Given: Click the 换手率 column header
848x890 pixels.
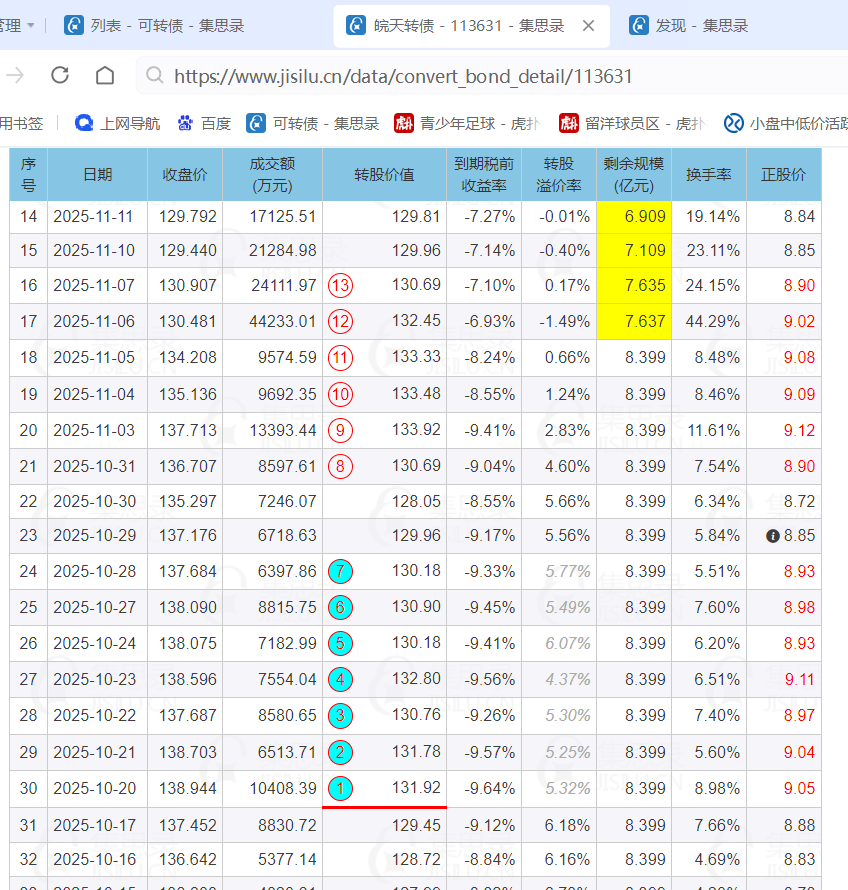Looking at the screenshot, I should click(708, 174).
